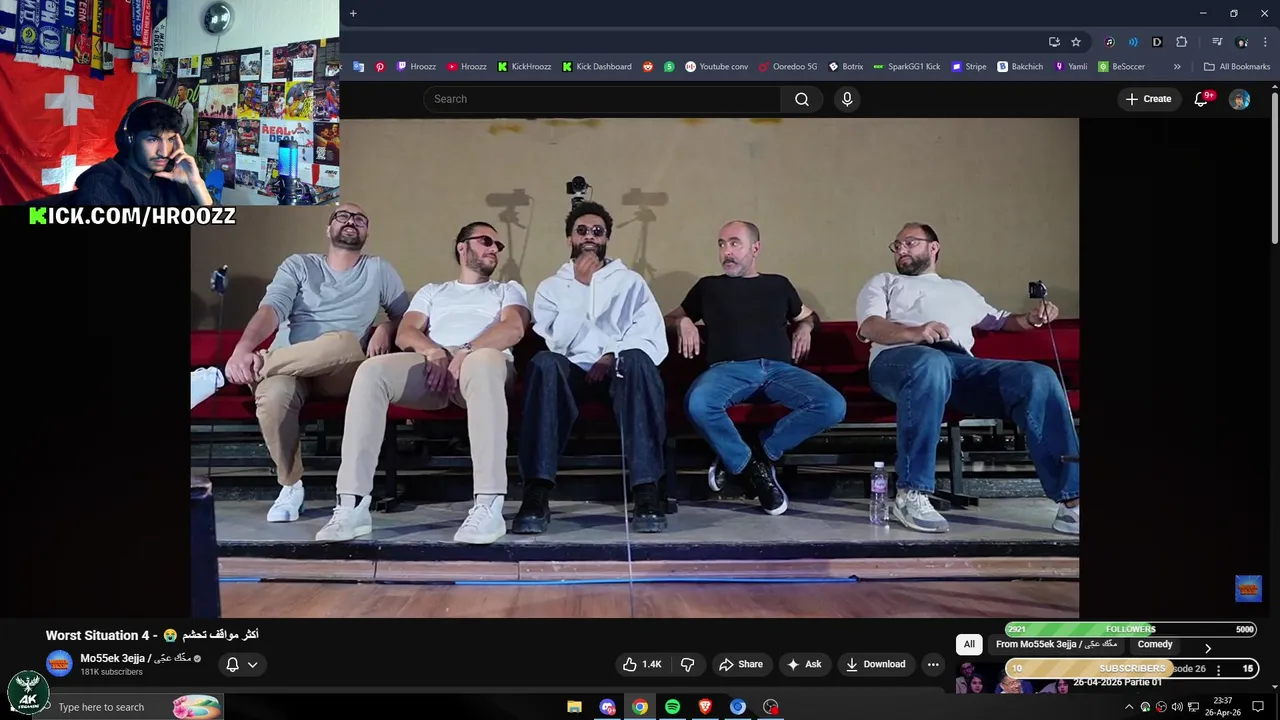This screenshot has height=720, width=1280.
Task: Open the Botrix bookmark
Action: [845, 67]
